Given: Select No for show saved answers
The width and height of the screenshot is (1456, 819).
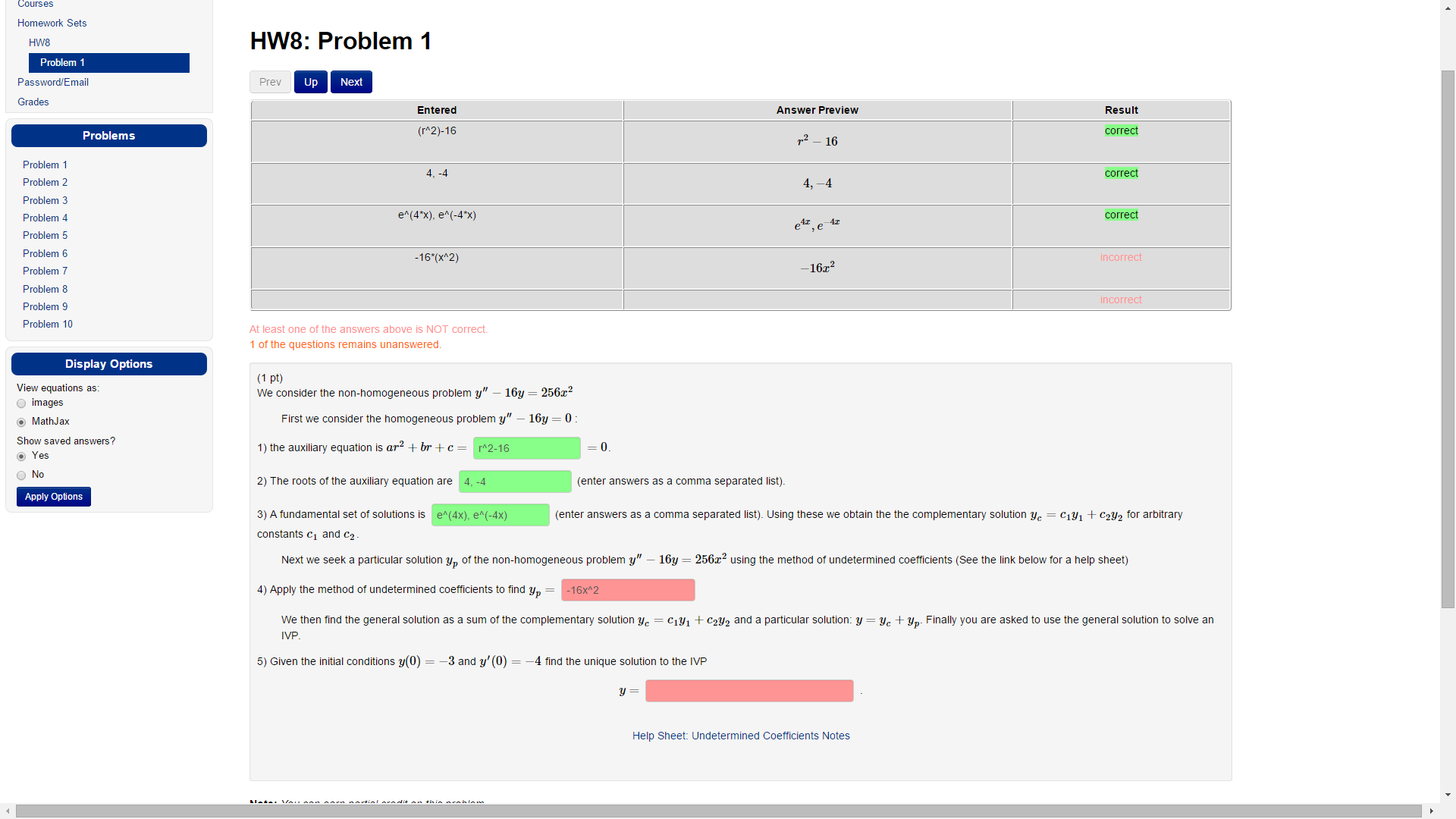Looking at the screenshot, I should coord(21,475).
